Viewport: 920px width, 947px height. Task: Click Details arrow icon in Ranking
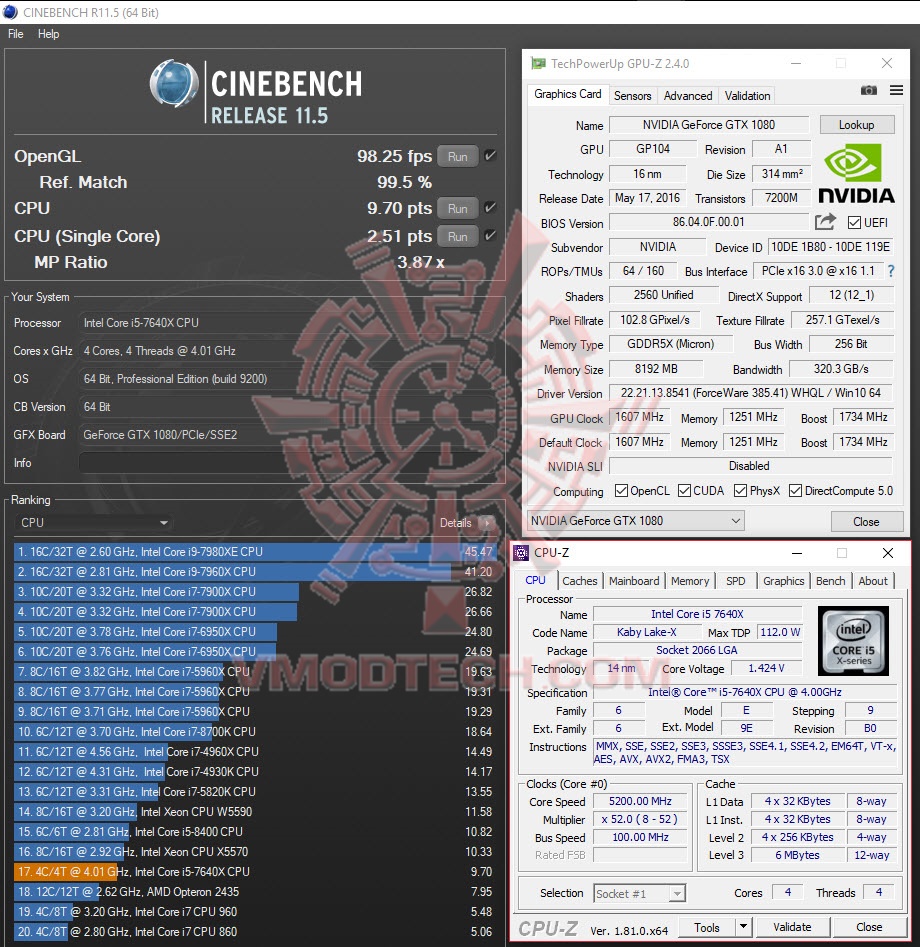487,523
